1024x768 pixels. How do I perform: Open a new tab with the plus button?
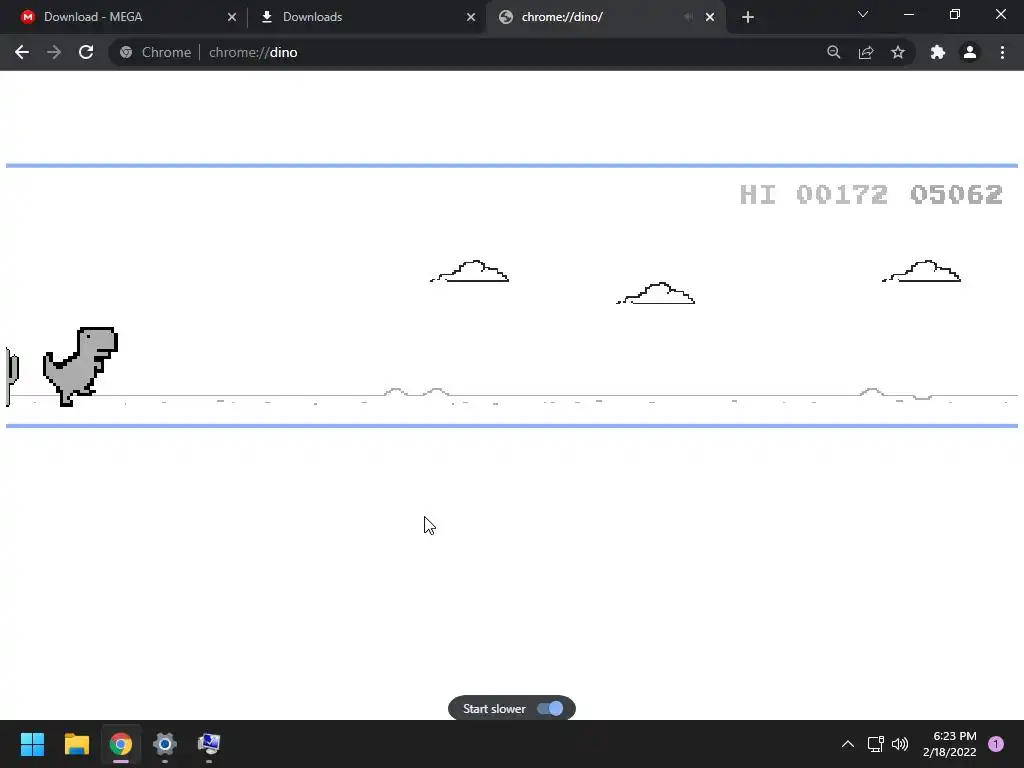tap(748, 17)
